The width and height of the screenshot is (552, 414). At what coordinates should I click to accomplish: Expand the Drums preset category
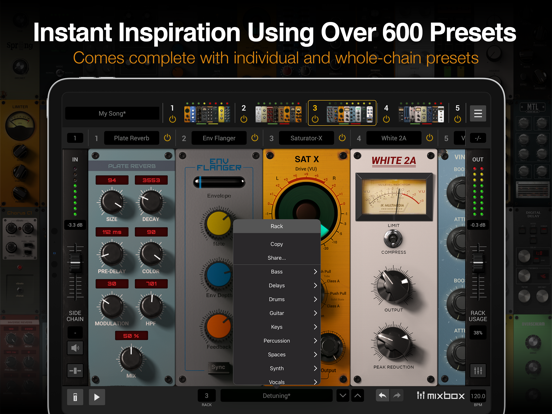277,299
